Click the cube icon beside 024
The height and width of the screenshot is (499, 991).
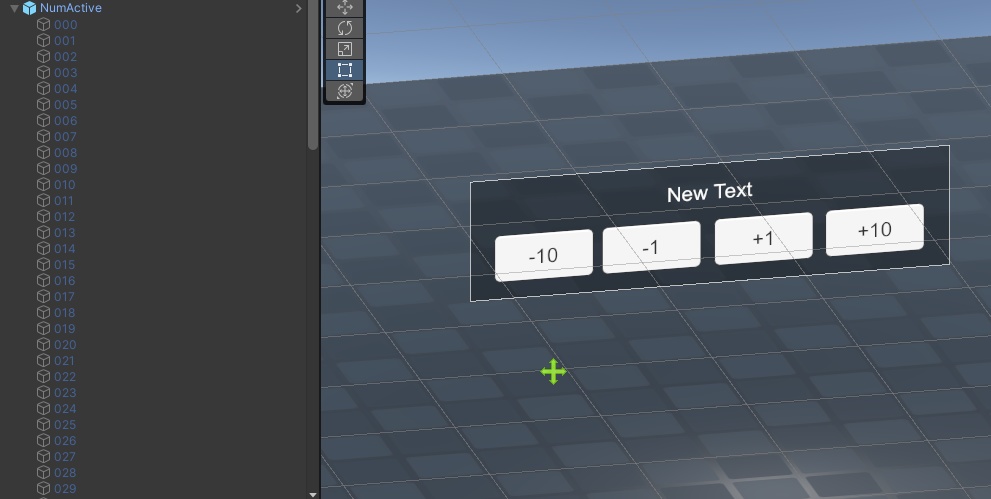(x=44, y=408)
